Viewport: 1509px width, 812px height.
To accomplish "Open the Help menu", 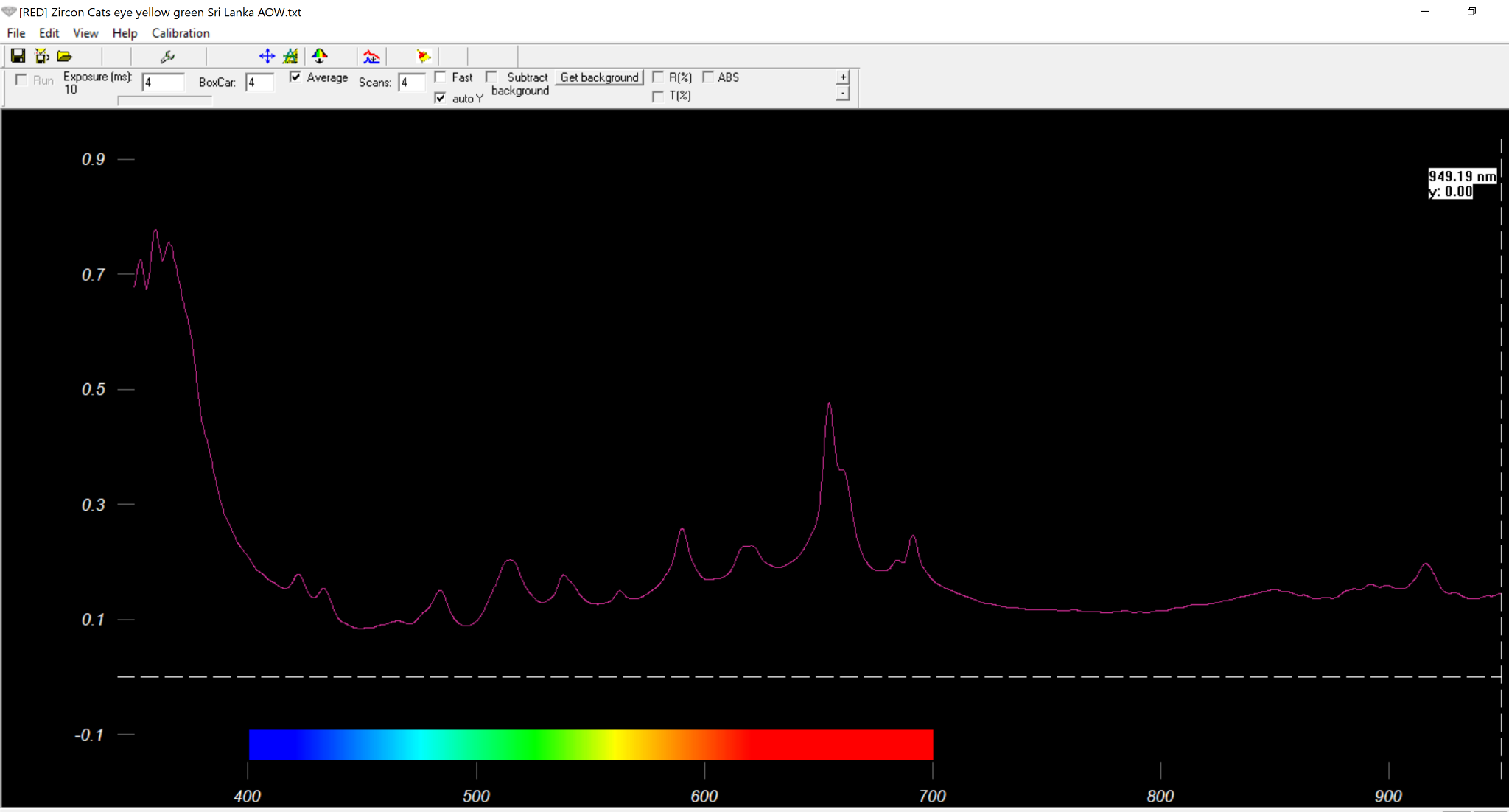I will point(125,33).
